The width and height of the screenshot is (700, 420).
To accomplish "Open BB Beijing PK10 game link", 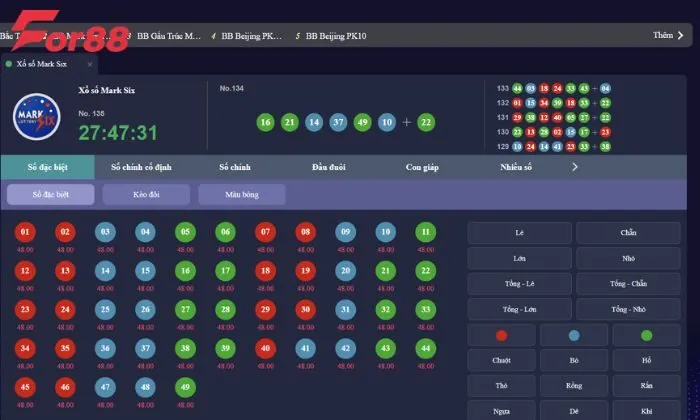I will (336, 35).
